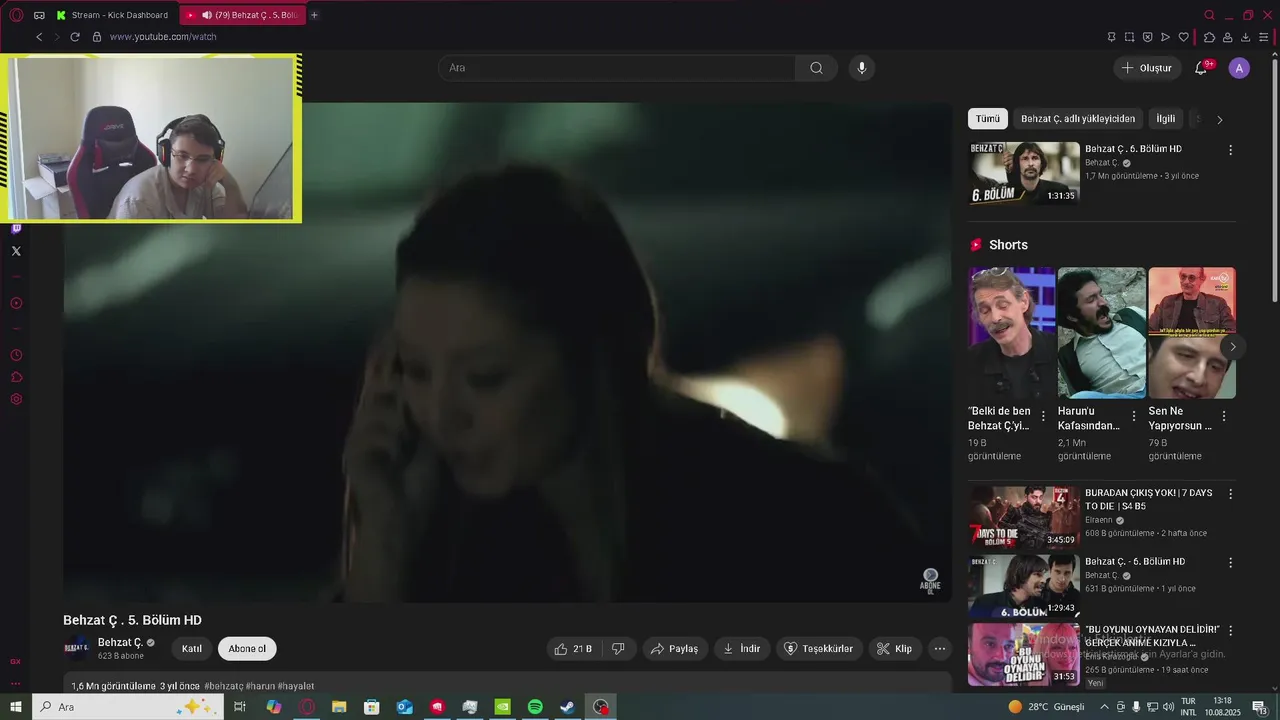
Task: Click the Klip clip button
Action: point(894,649)
